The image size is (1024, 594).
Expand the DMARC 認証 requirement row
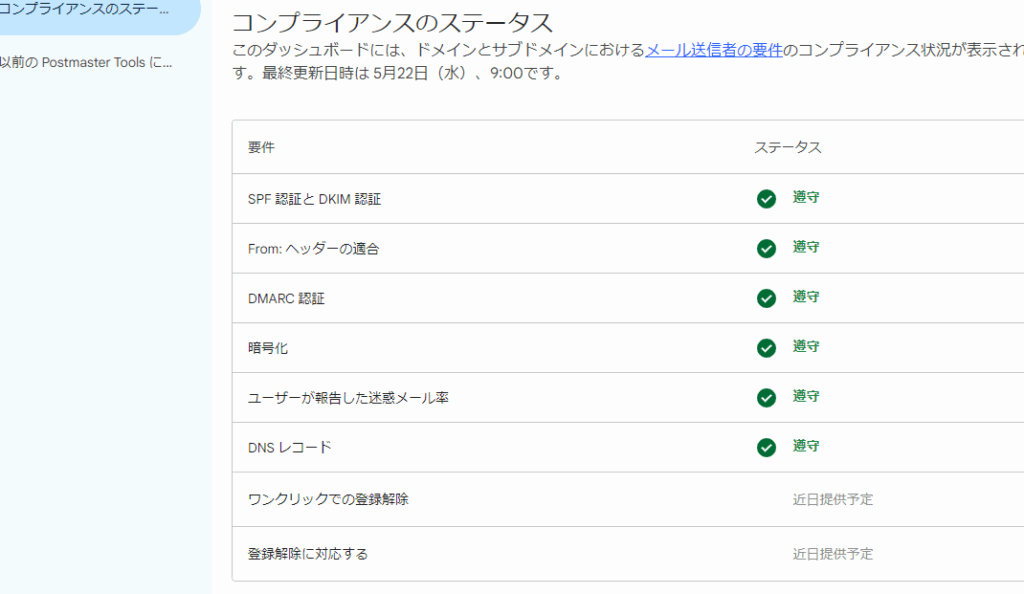click(x=286, y=298)
